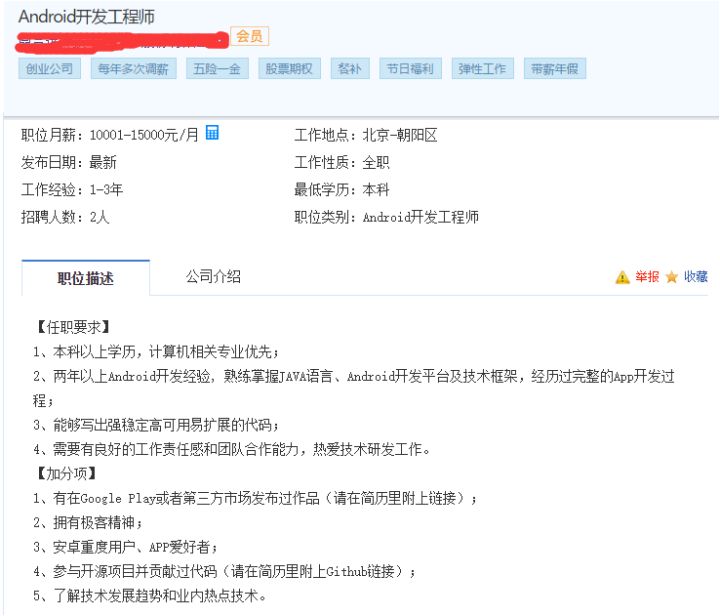Click the 会员 member badge
Image resolution: width=720 pixels, height=616 pixels.
(x=249, y=36)
